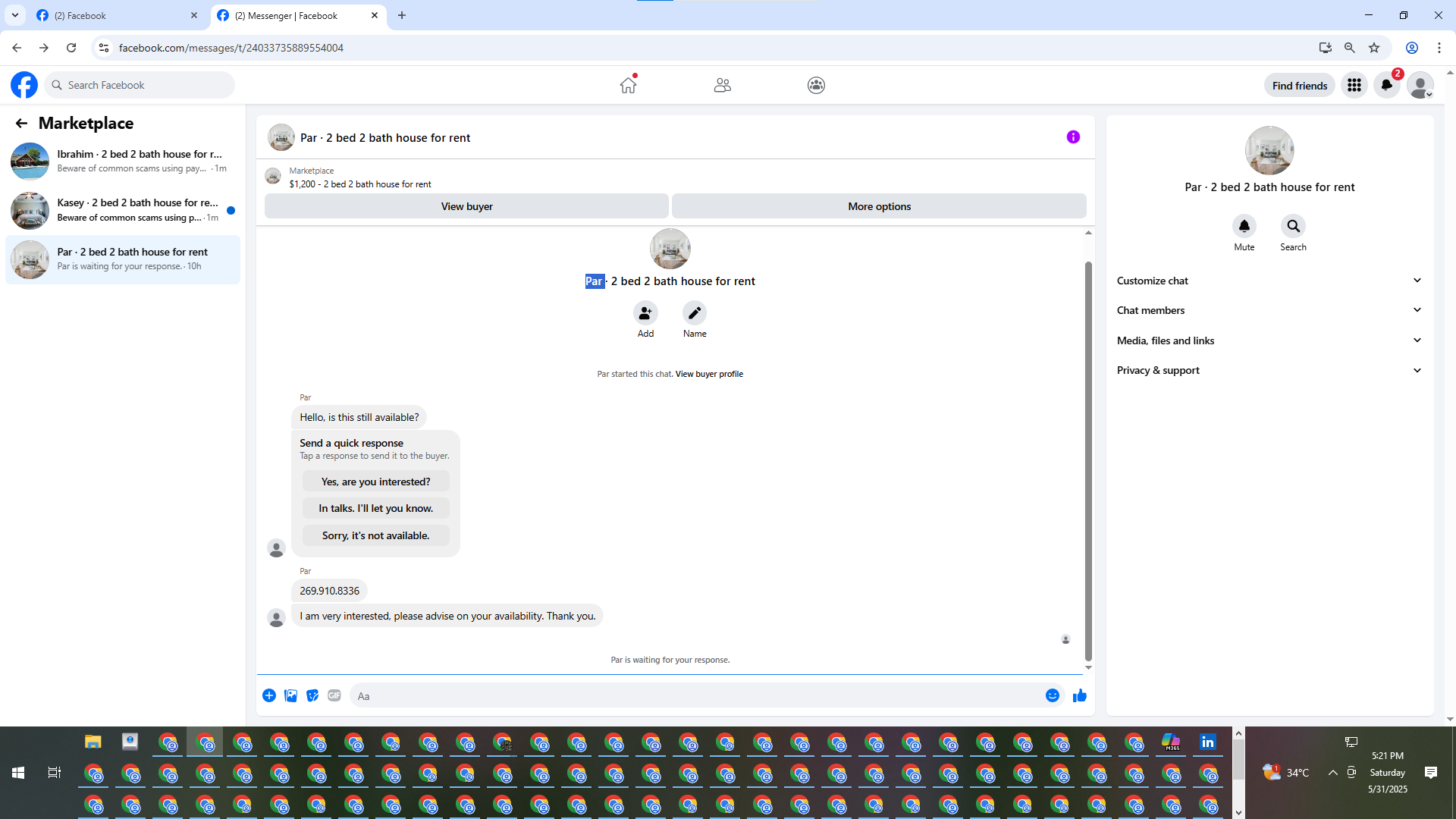Click the View buyer button
This screenshot has width=1456, height=819.
pyautogui.click(x=466, y=206)
